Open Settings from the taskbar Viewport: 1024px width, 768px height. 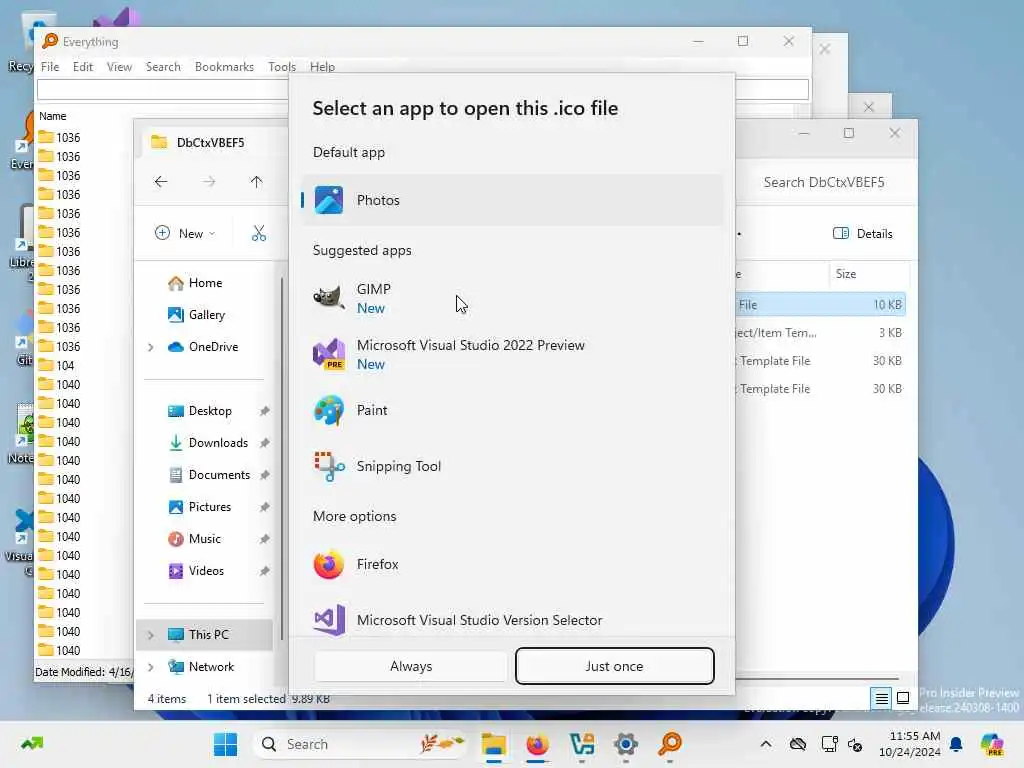pos(626,744)
